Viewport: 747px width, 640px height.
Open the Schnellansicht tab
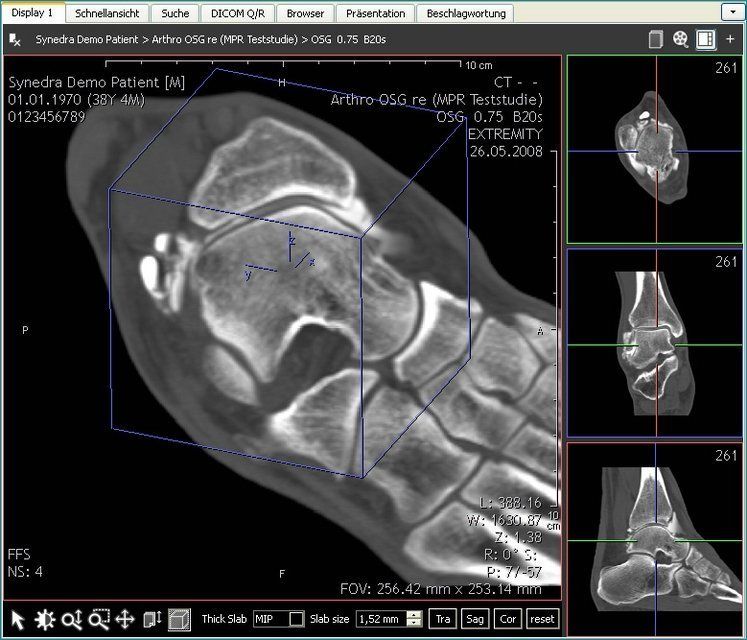tap(109, 13)
